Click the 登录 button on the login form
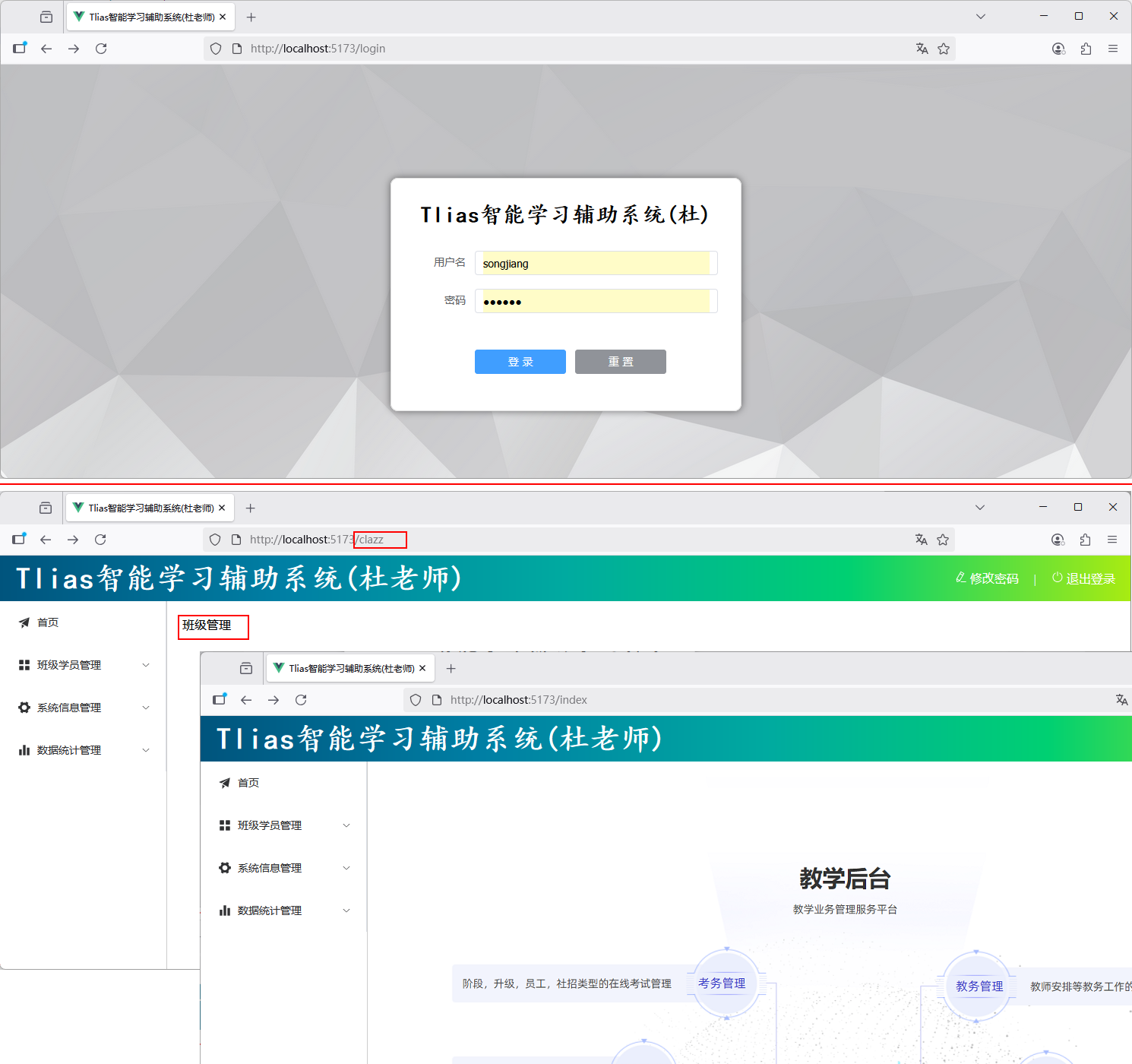The height and width of the screenshot is (1064, 1132). (520, 362)
